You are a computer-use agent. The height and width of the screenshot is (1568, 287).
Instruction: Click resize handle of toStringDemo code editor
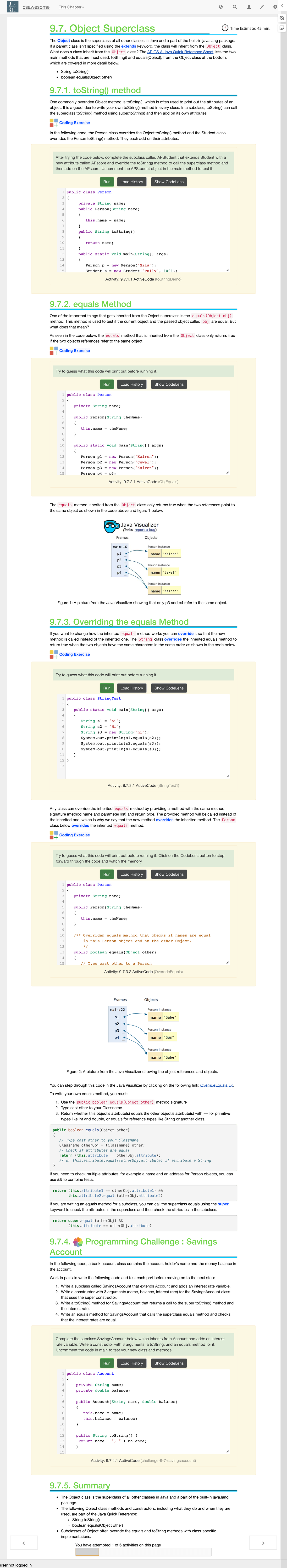(227, 270)
